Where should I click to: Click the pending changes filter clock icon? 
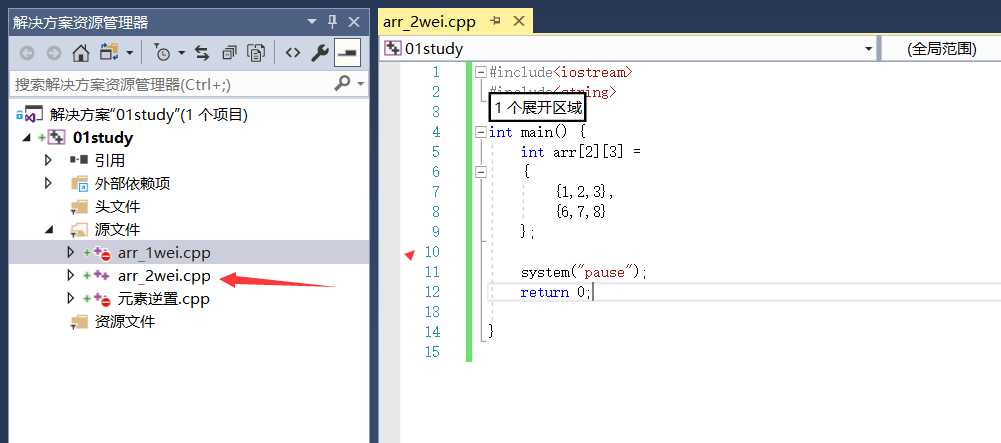(x=162, y=54)
